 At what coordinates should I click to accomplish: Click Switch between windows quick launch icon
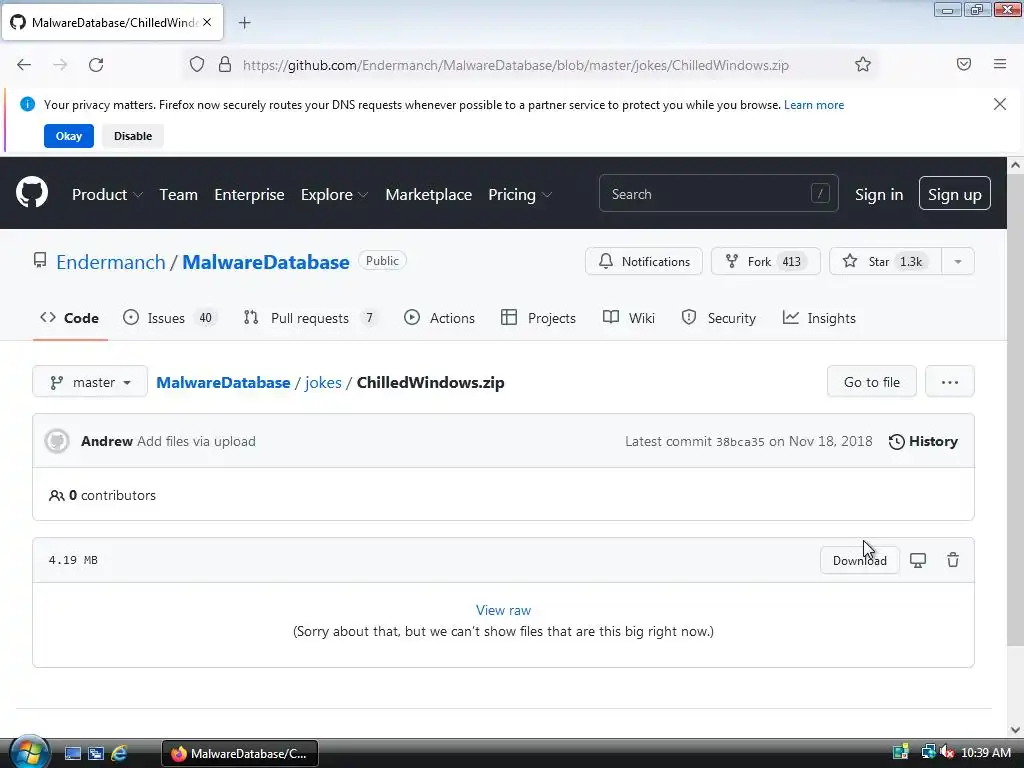pyautogui.click(x=96, y=754)
